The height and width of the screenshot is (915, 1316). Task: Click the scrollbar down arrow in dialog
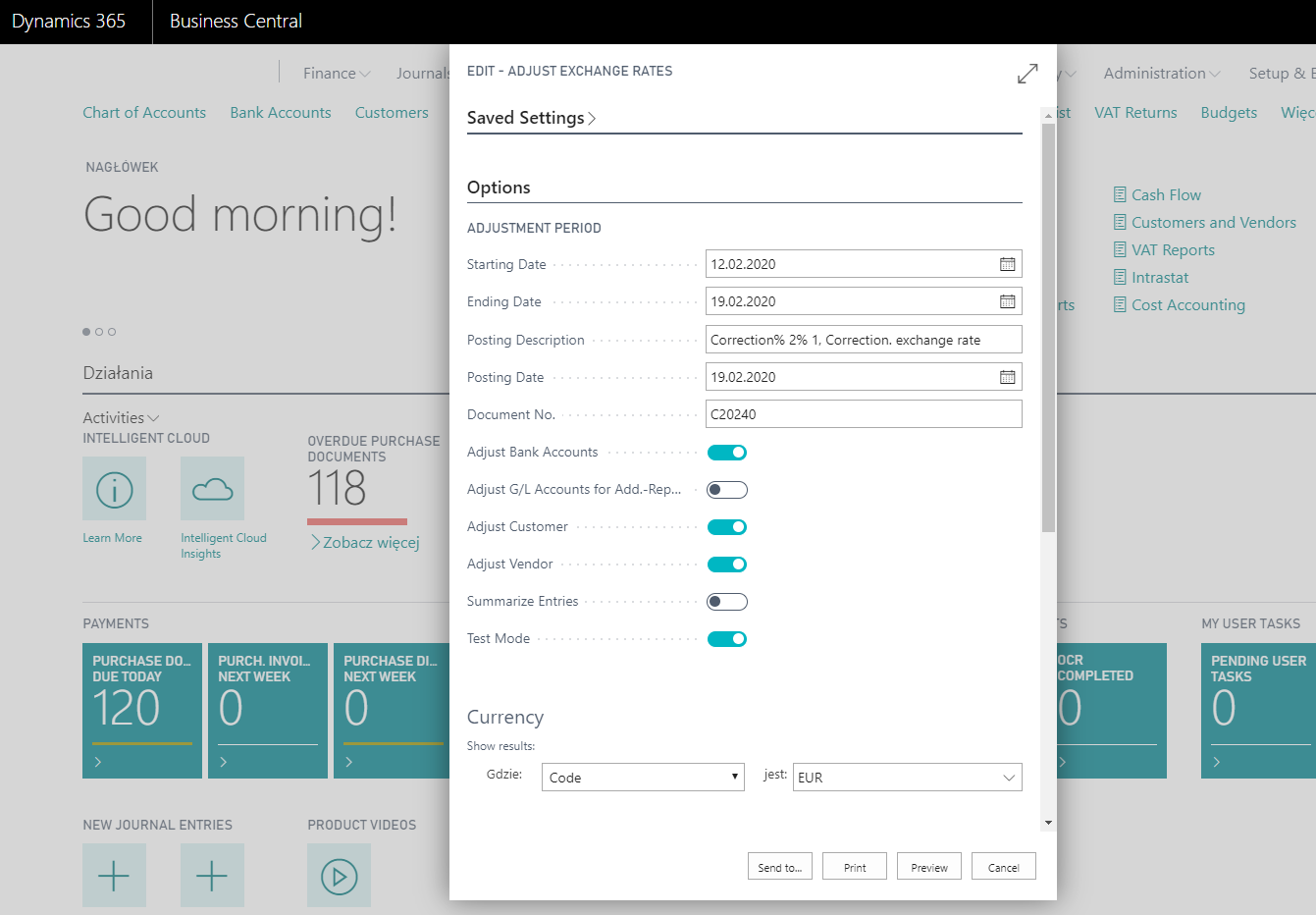tap(1048, 823)
